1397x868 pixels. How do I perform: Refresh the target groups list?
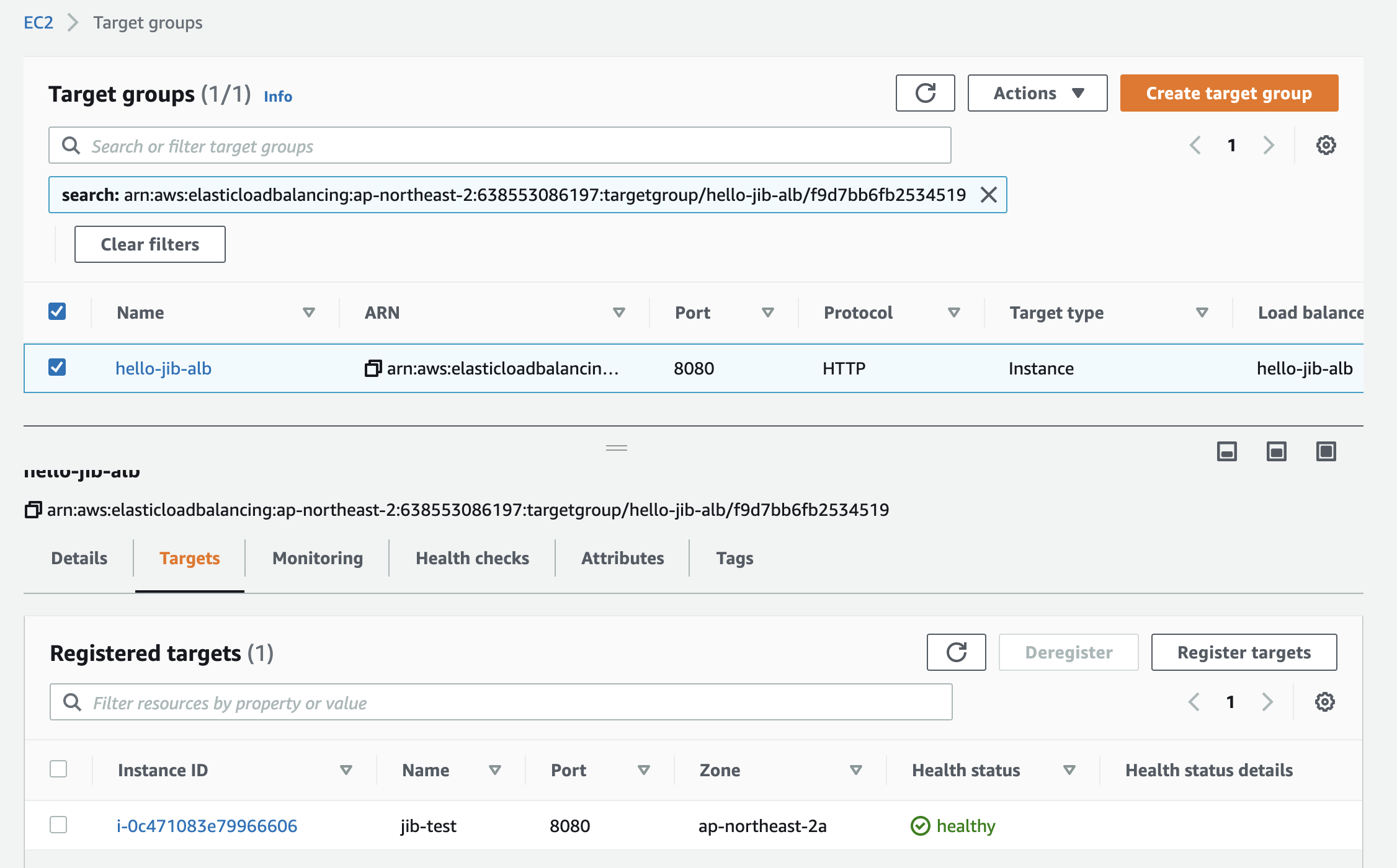(x=925, y=93)
